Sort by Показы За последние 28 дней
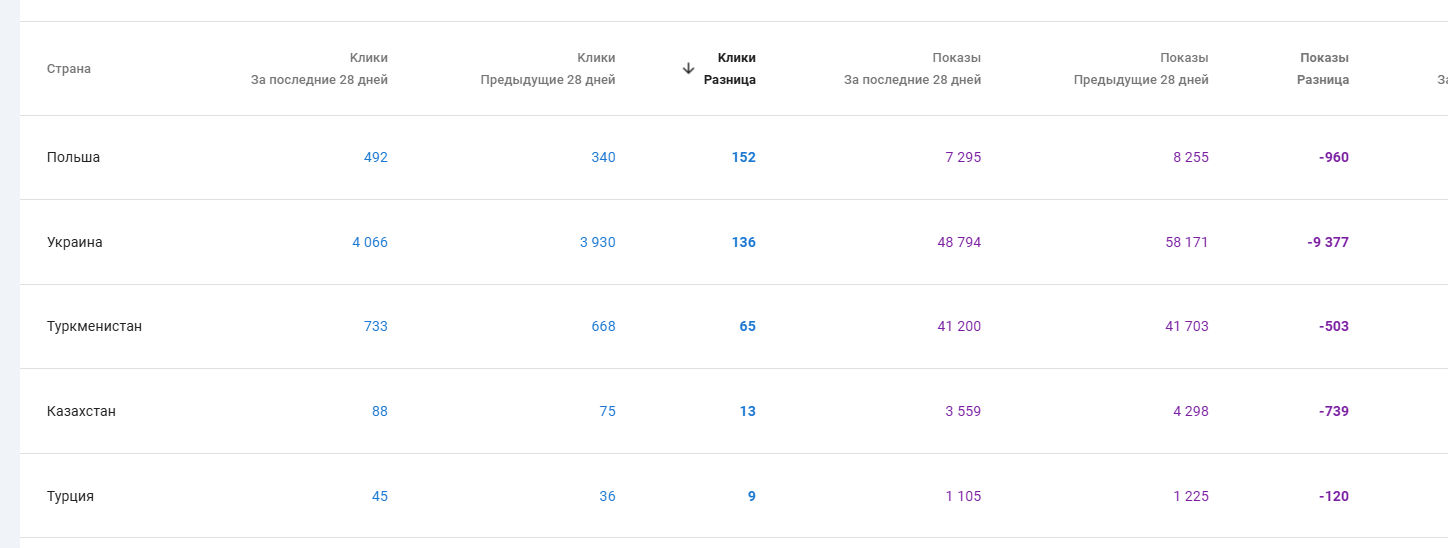The height and width of the screenshot is (548, 1448). pos(912,69)
